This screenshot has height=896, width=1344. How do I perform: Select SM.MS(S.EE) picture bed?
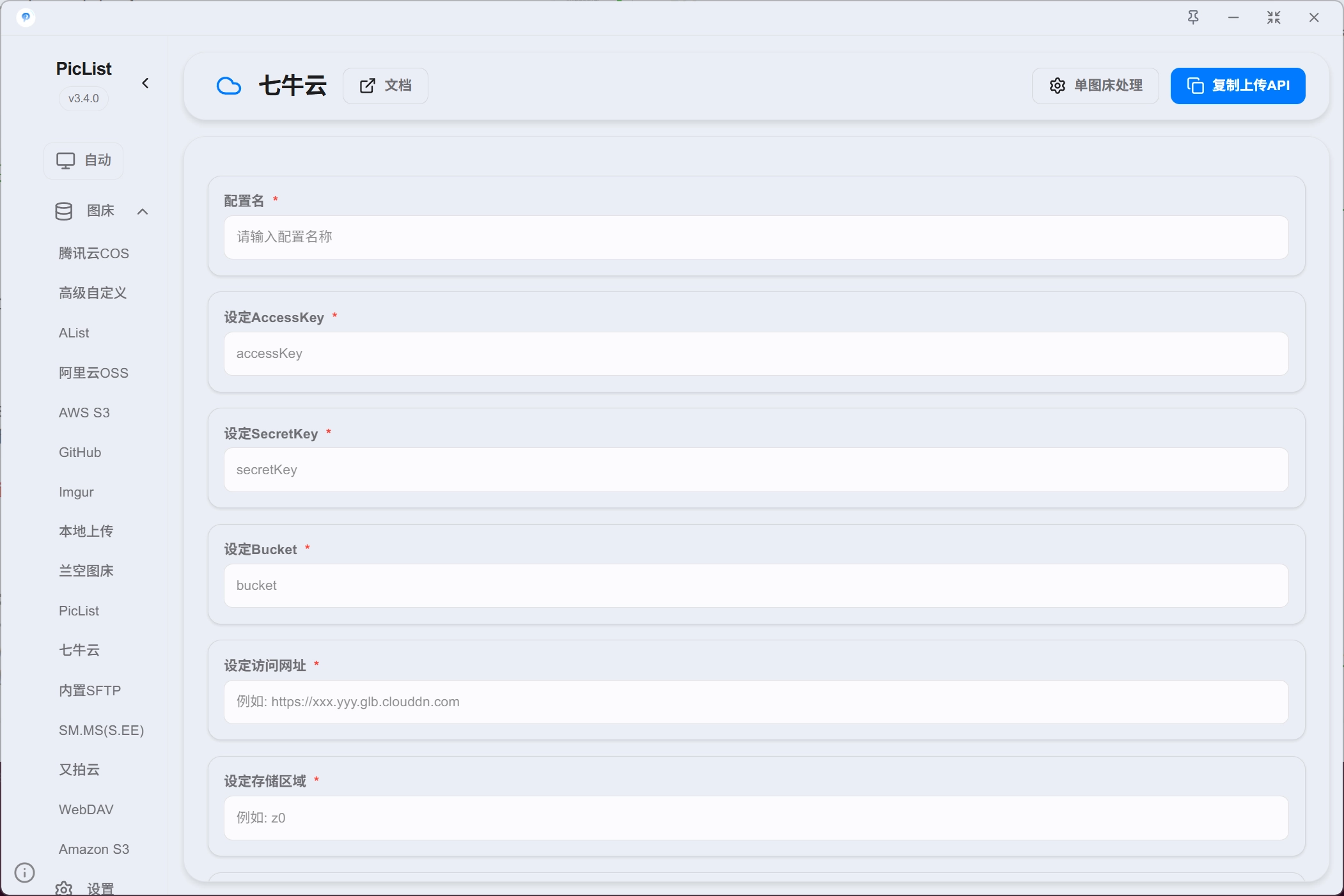coord(101,730)
